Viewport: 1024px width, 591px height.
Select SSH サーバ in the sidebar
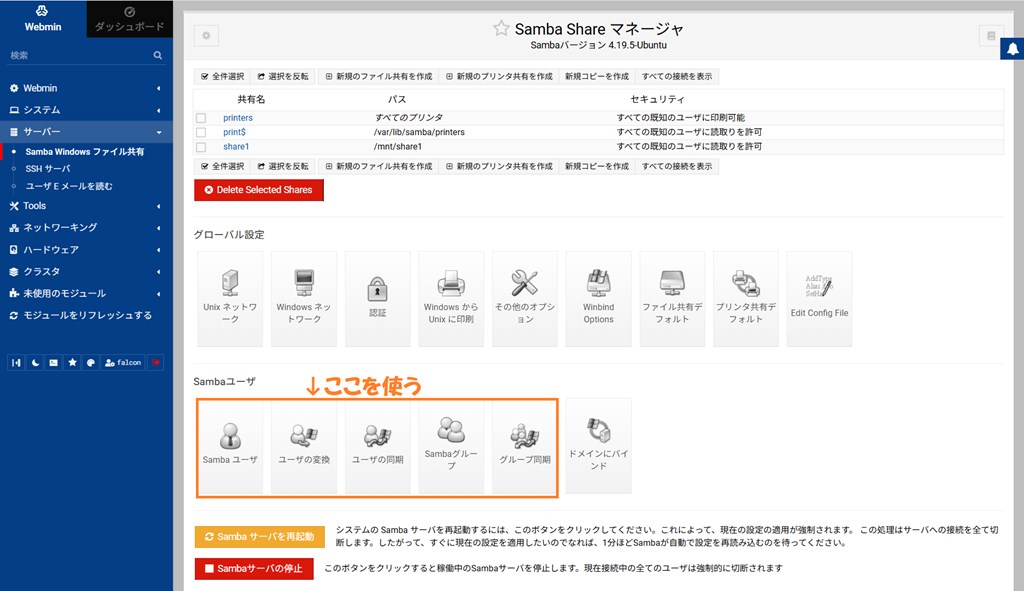point(48,169)
